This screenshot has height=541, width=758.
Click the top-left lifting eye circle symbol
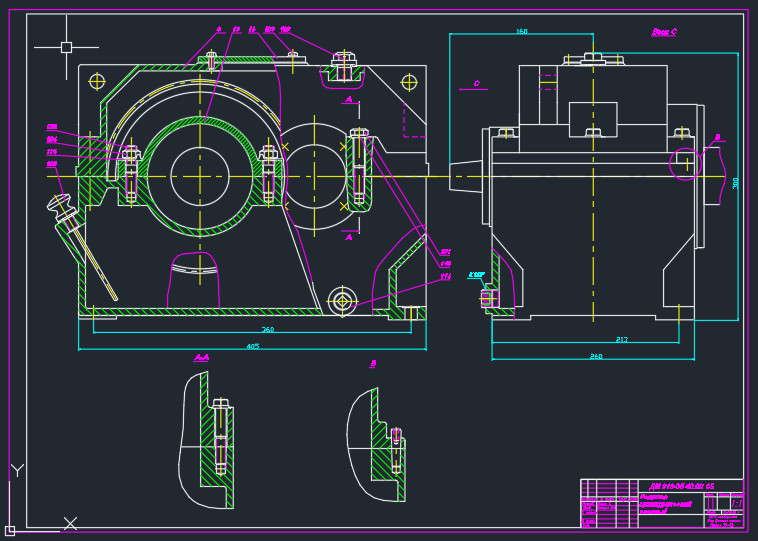coord(97,81)
